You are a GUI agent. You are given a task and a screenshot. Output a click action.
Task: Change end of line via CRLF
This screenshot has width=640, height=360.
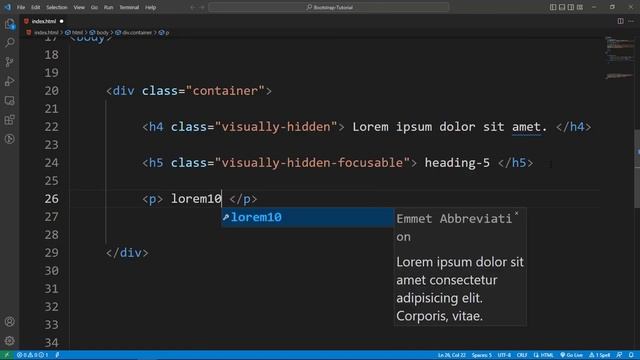(x=522, y=355)
